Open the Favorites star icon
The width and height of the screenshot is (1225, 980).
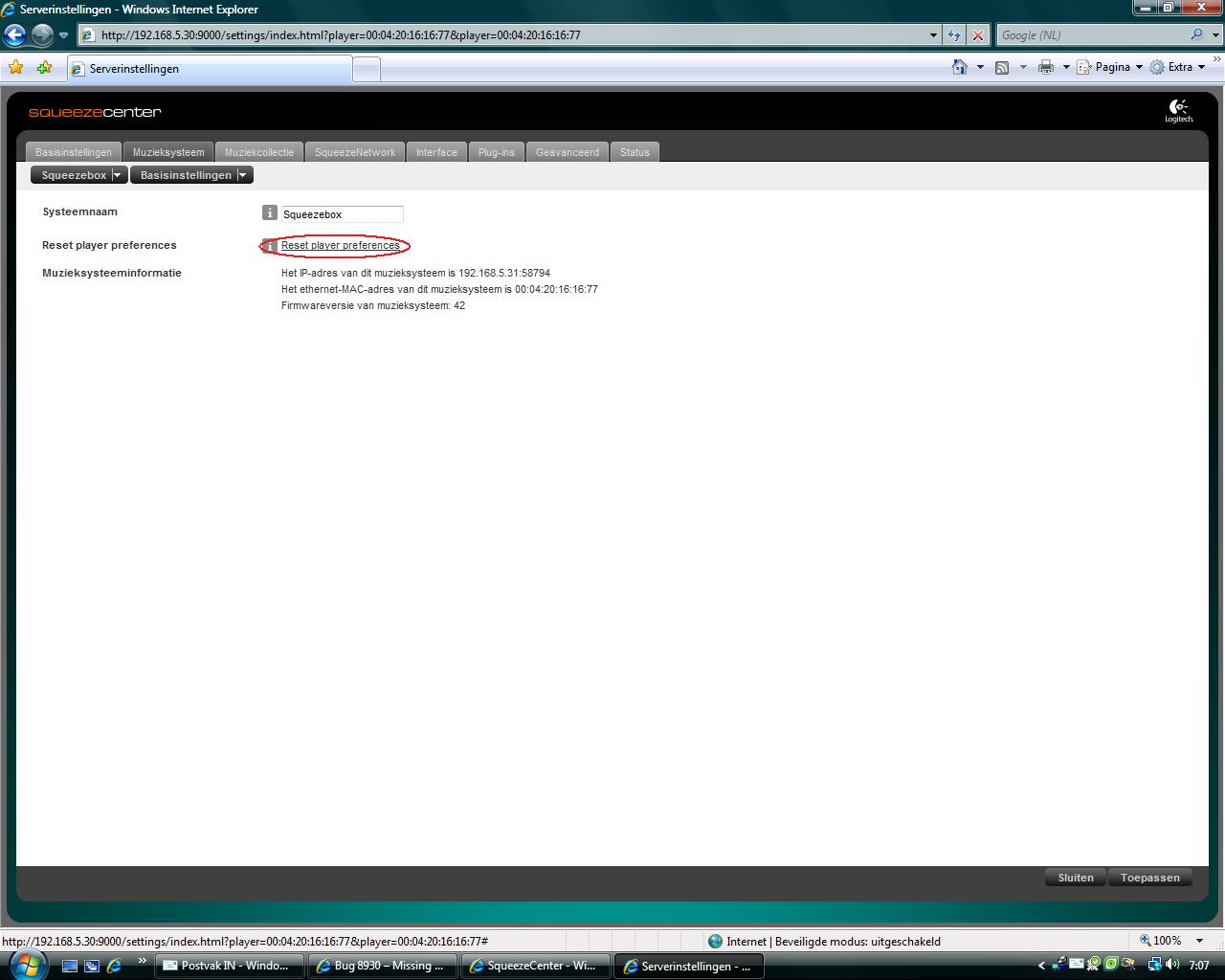click(15, 68)
